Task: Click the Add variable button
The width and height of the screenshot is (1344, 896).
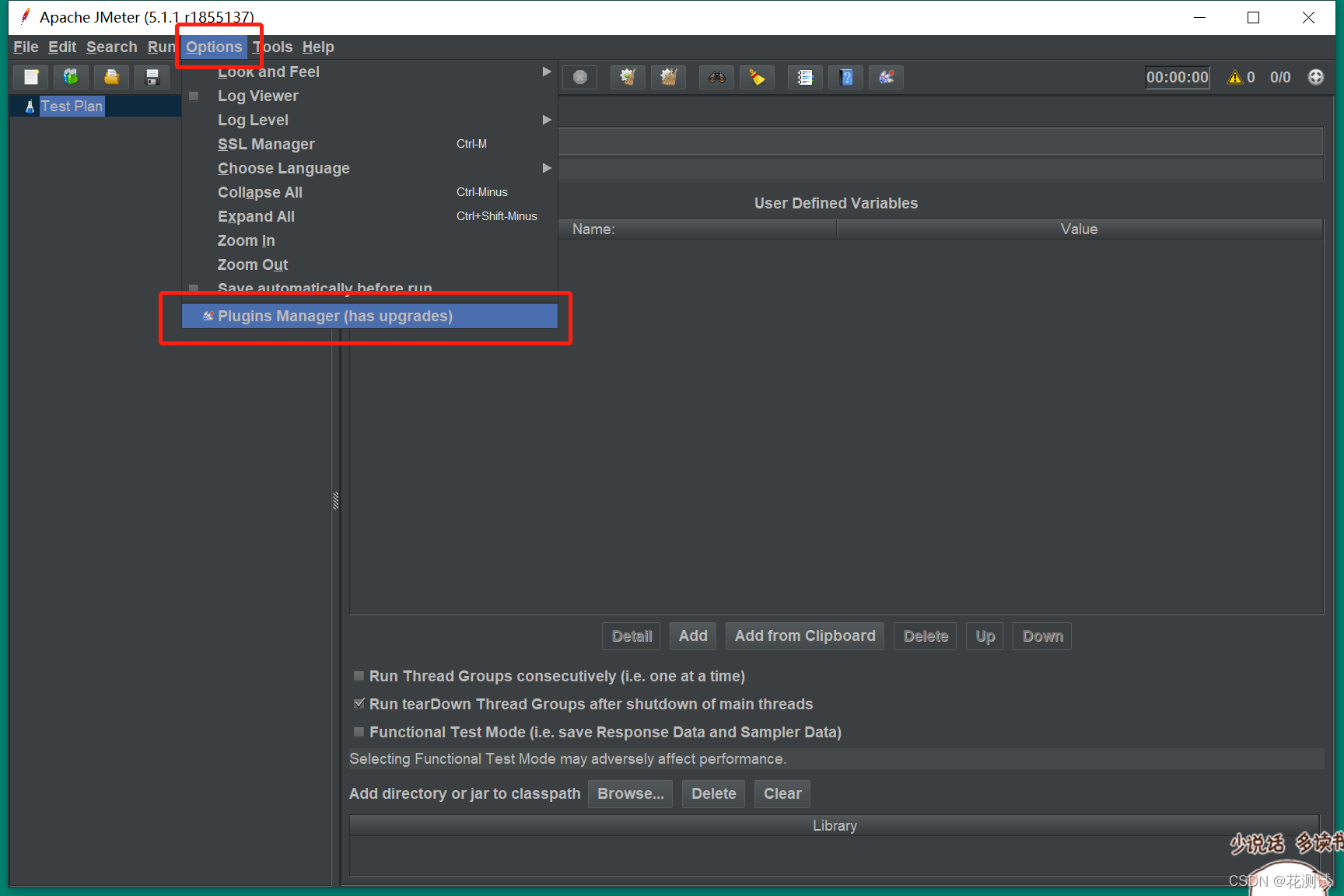Action: click(x=693, y=636)
